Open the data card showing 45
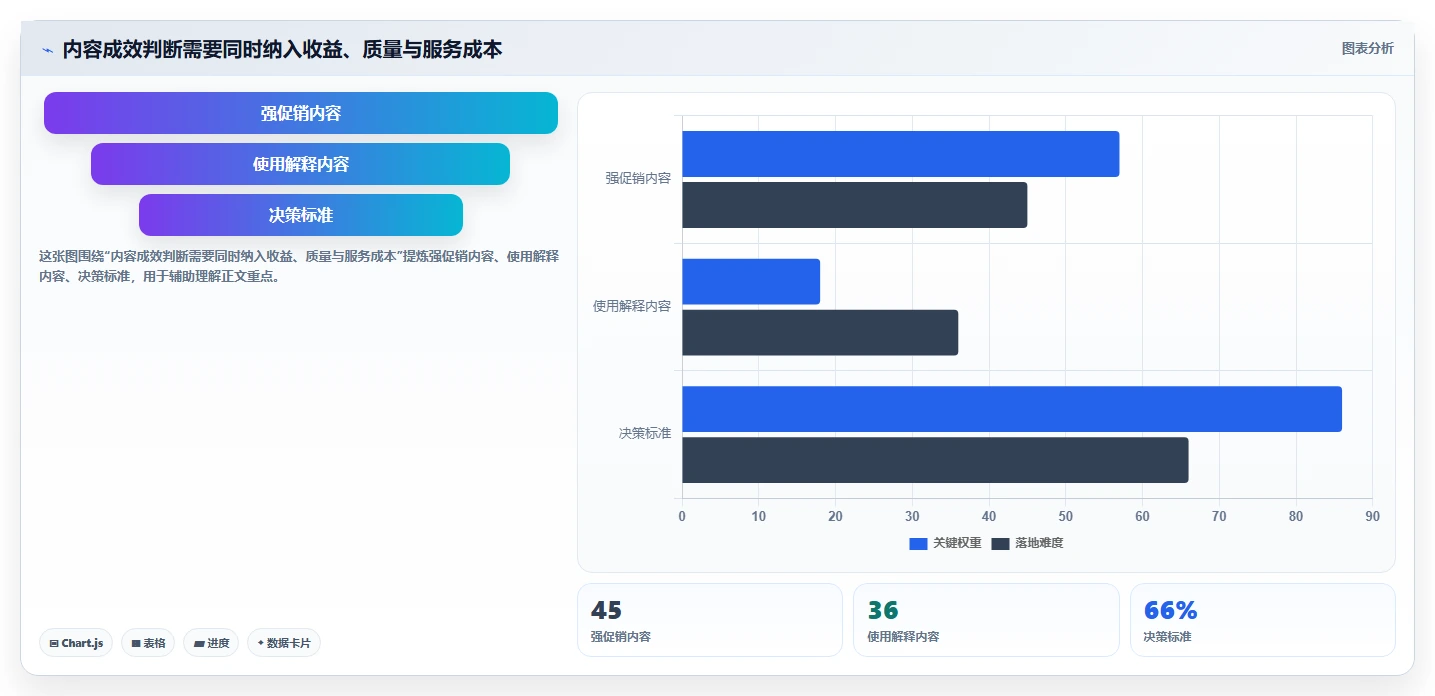This screenshot has width=1435, height=696. (710, 620)
